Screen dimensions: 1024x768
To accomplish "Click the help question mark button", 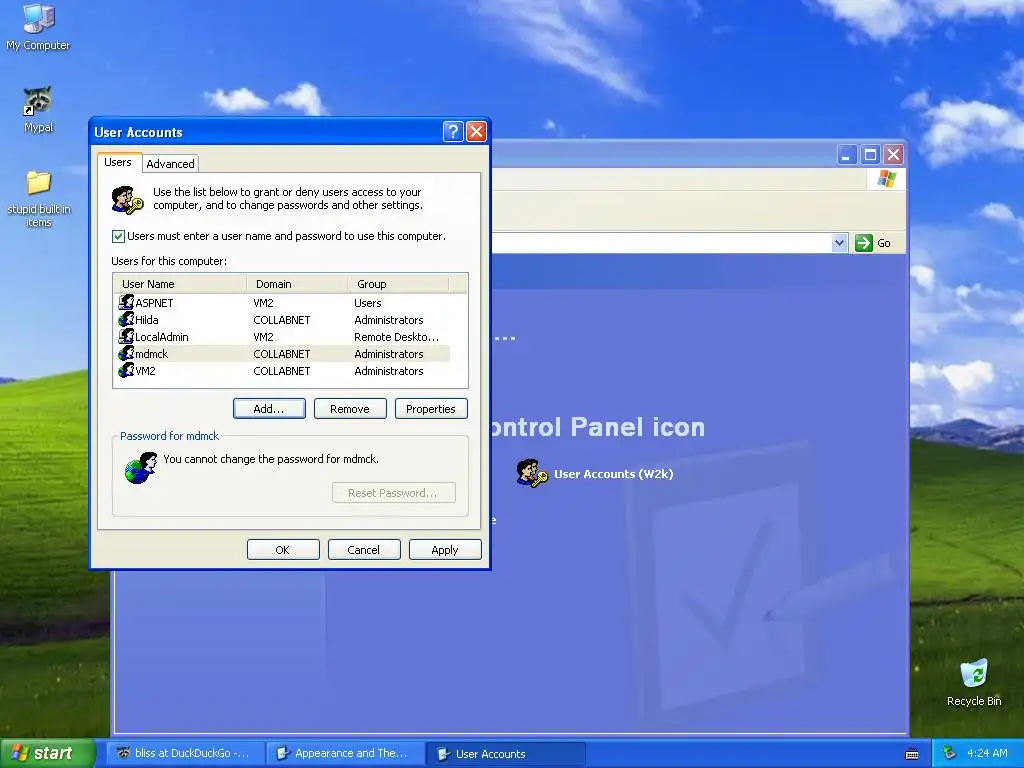I will [453, 132].
